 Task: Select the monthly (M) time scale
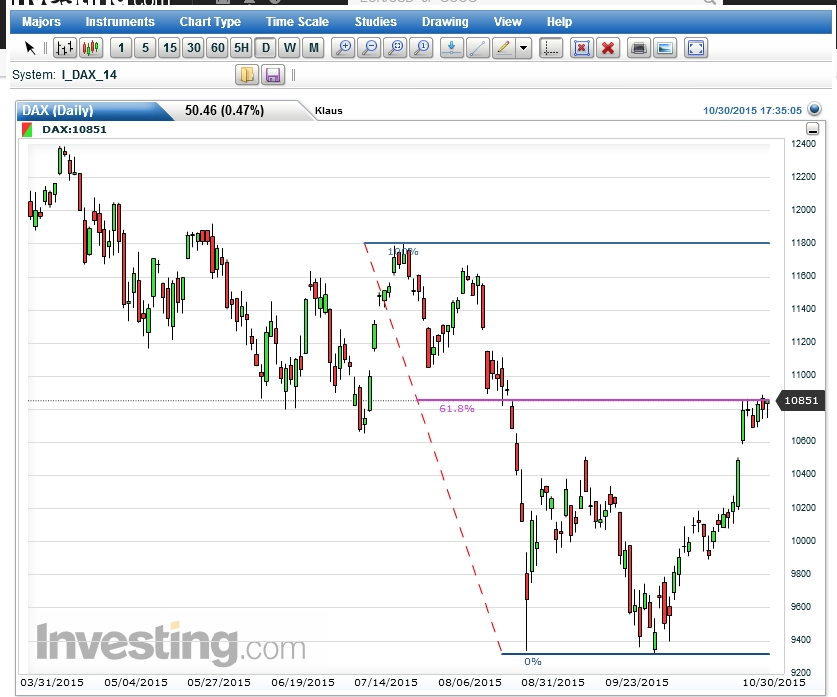pyautogui.click(x=314, y=48)
